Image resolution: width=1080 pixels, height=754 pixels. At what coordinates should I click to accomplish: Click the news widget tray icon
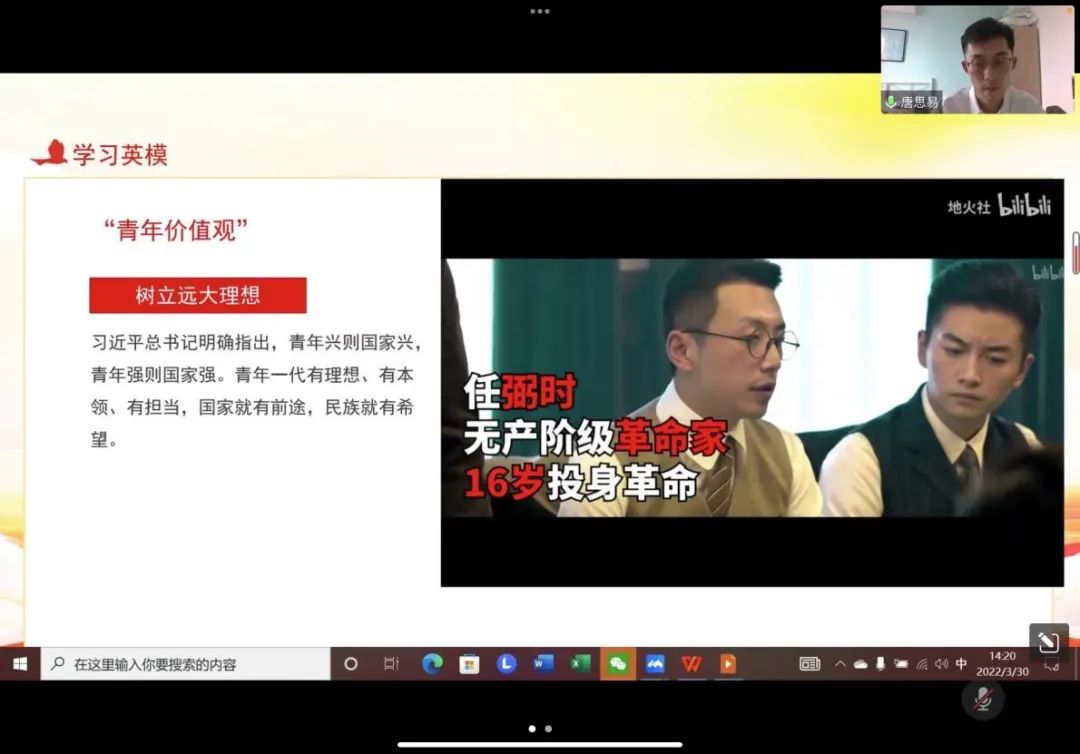coord(809,664)
